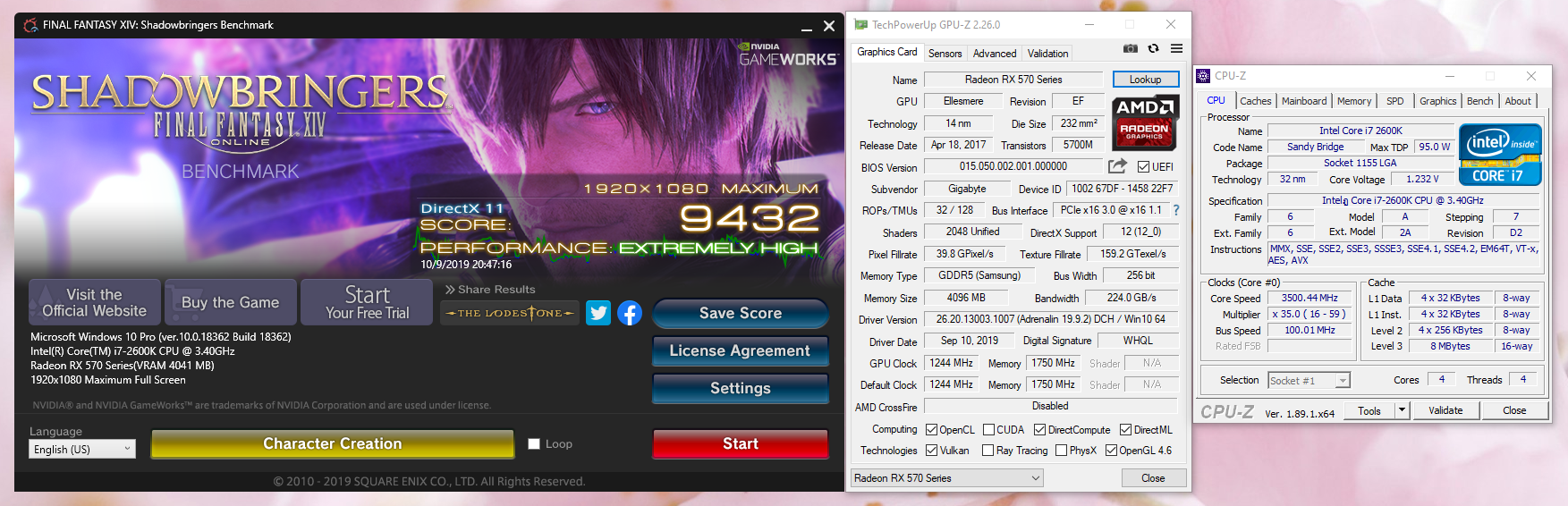This screenshot has height=506, width=1568.
Task: Click GPU Name field Radeon RX 570 Series
Action: pos(1013,80)
